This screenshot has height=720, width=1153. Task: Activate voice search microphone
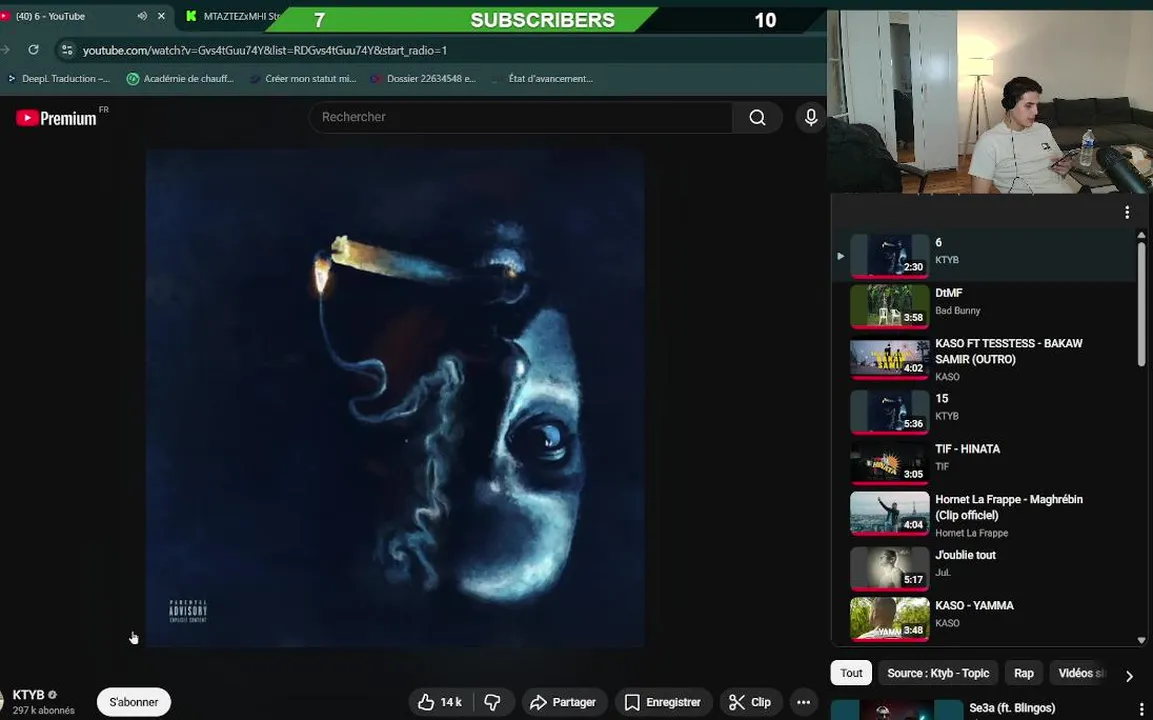810,117
